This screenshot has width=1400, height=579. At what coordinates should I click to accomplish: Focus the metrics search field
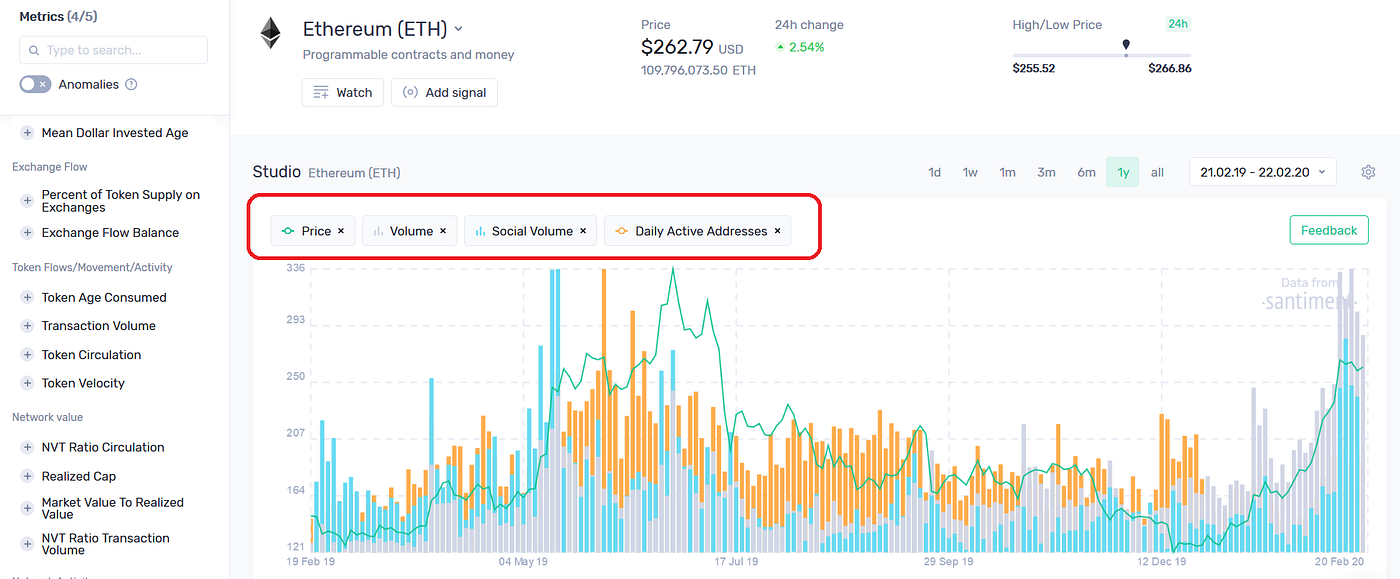[x=114, y=50]
